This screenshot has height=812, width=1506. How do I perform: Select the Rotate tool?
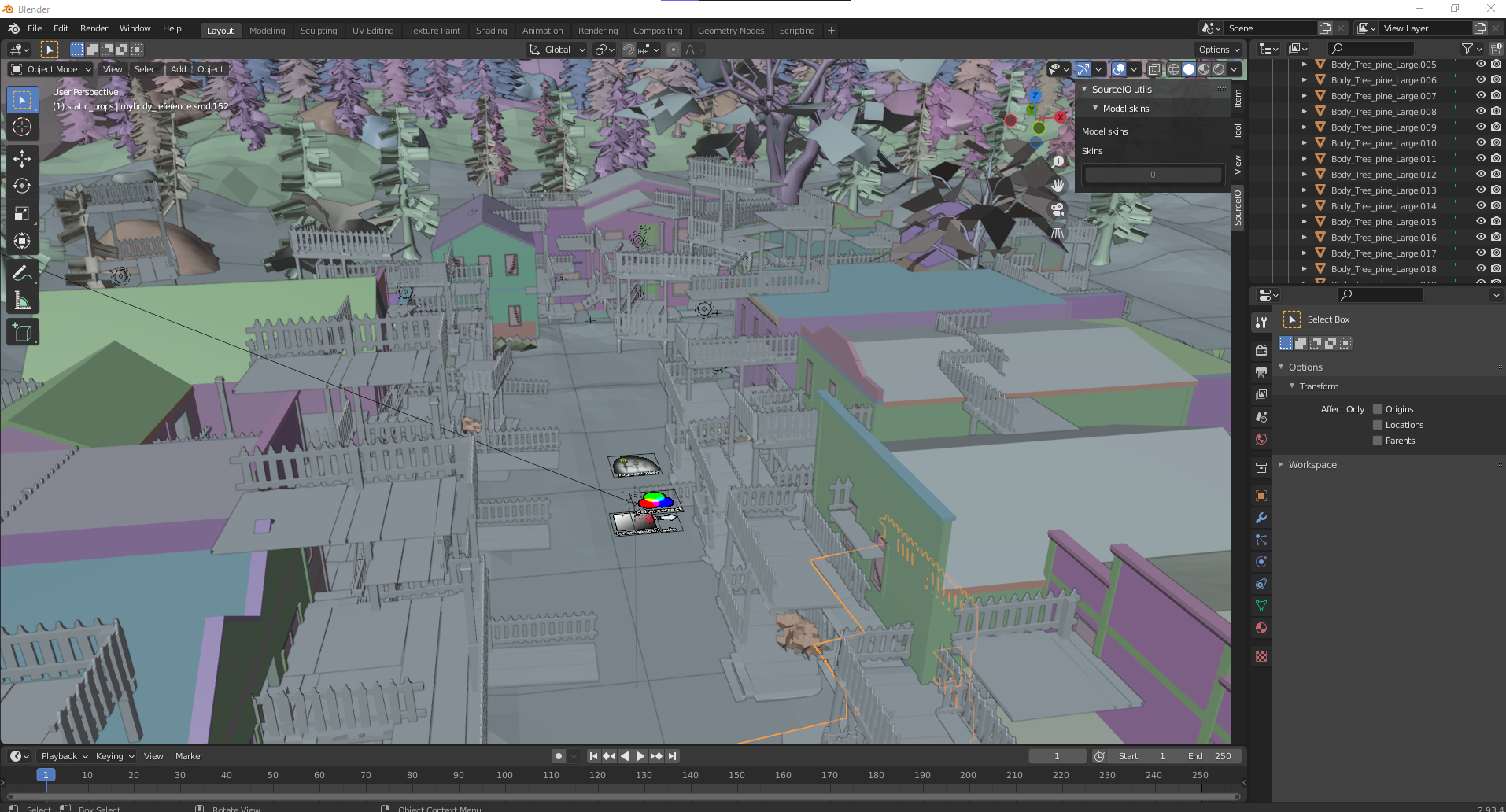(x=22, y=186)
